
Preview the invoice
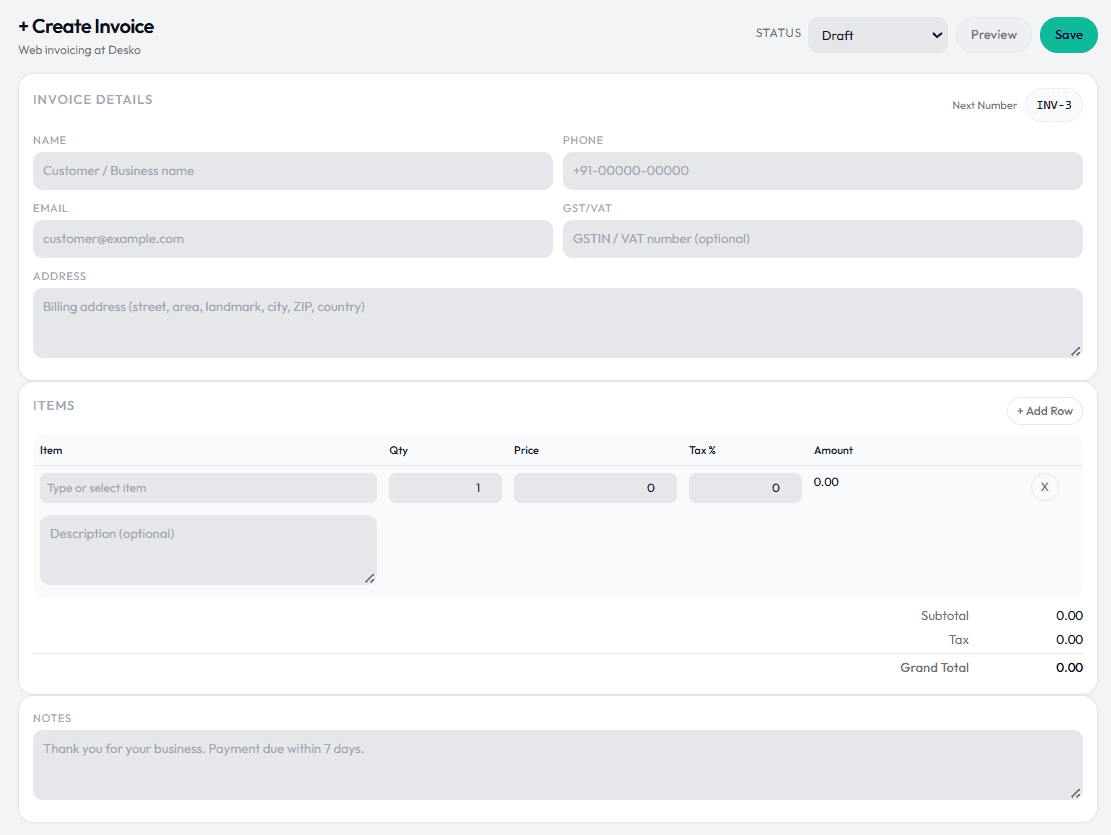pyautogui.click(x=993, y=34)
